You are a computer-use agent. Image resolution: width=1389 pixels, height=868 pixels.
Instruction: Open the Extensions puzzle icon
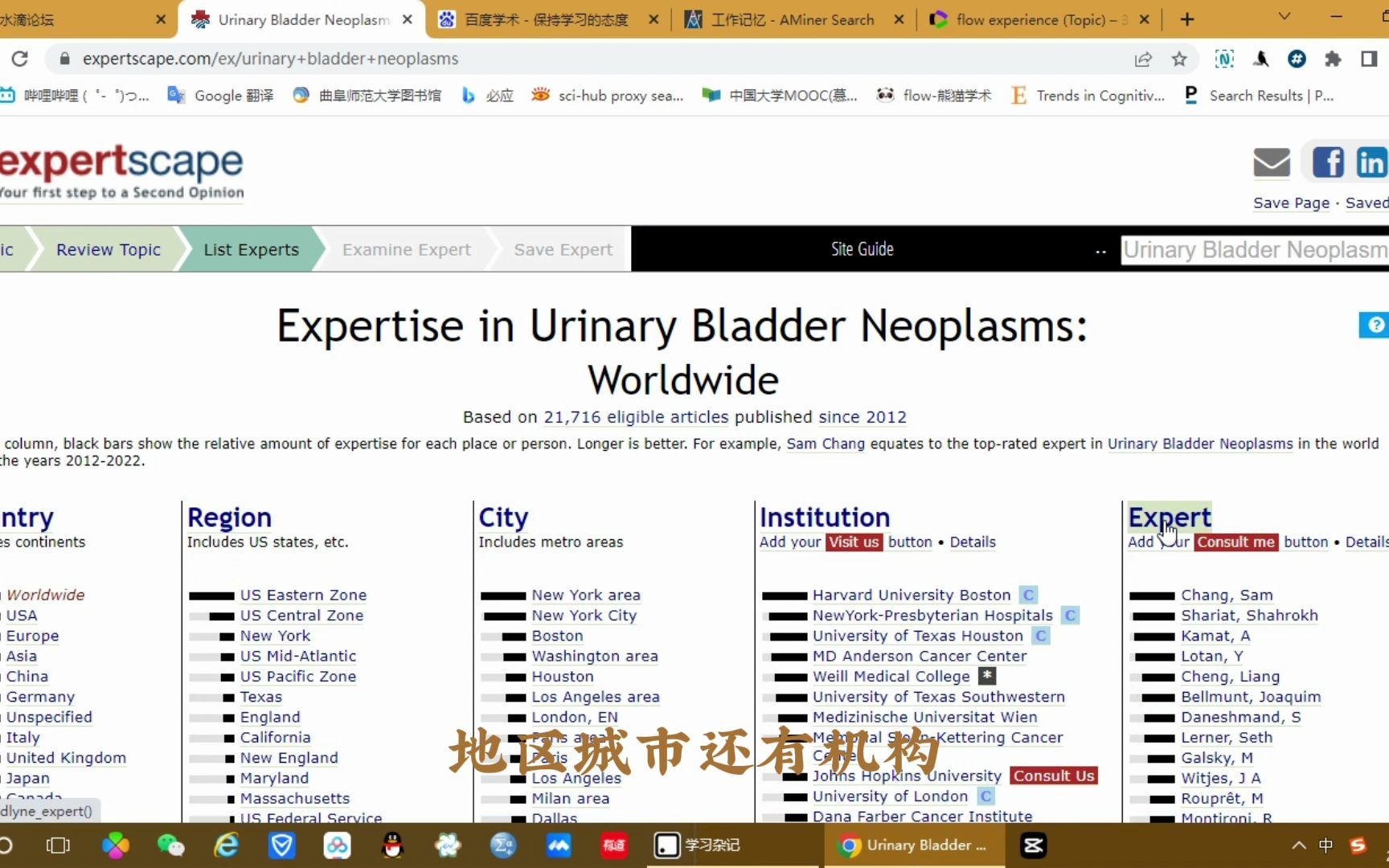coord(1333,59)
